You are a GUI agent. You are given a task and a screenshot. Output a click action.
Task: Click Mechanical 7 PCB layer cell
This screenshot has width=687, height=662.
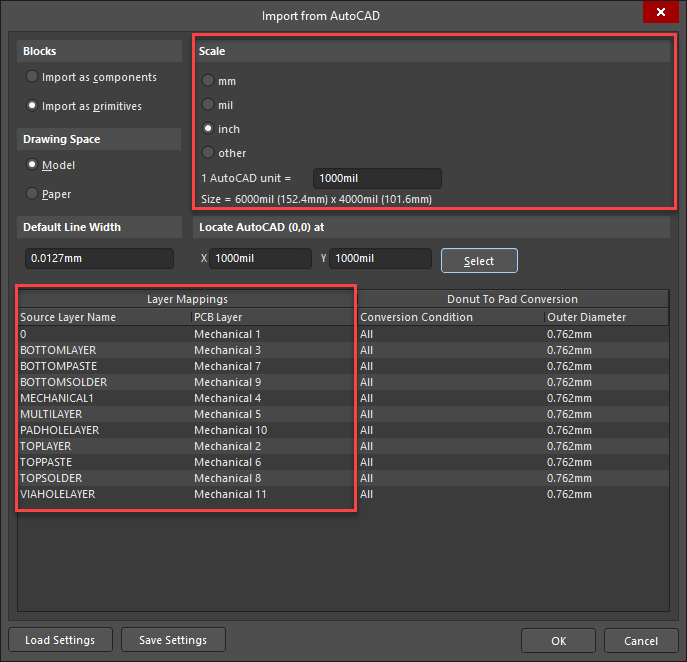[272, 366]
